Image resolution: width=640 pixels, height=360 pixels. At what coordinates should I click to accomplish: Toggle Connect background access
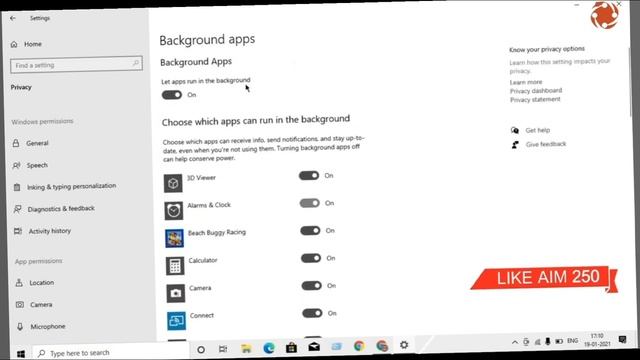click(x=312, y=313)
